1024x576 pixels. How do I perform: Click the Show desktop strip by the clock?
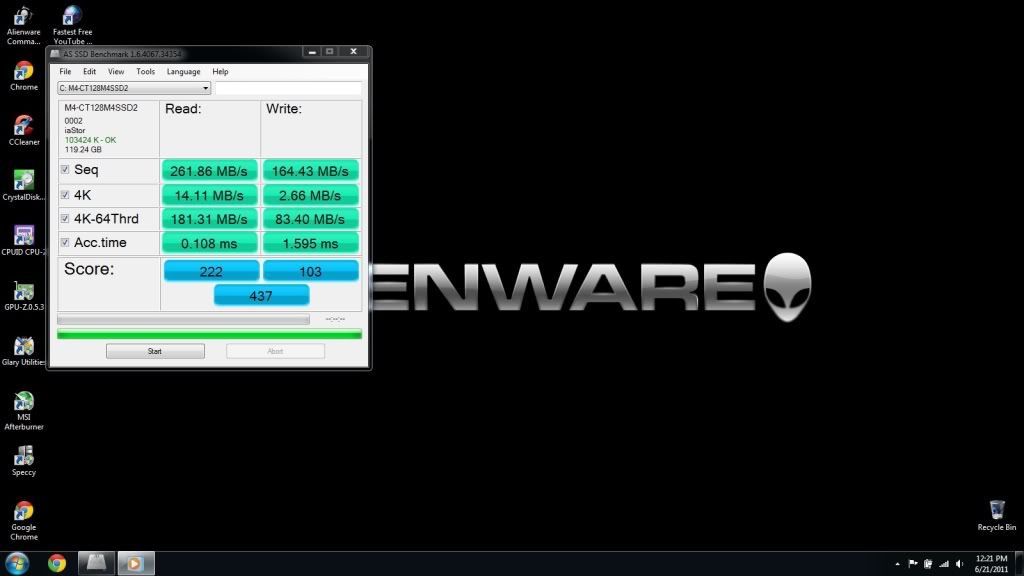click(1019, 564)
